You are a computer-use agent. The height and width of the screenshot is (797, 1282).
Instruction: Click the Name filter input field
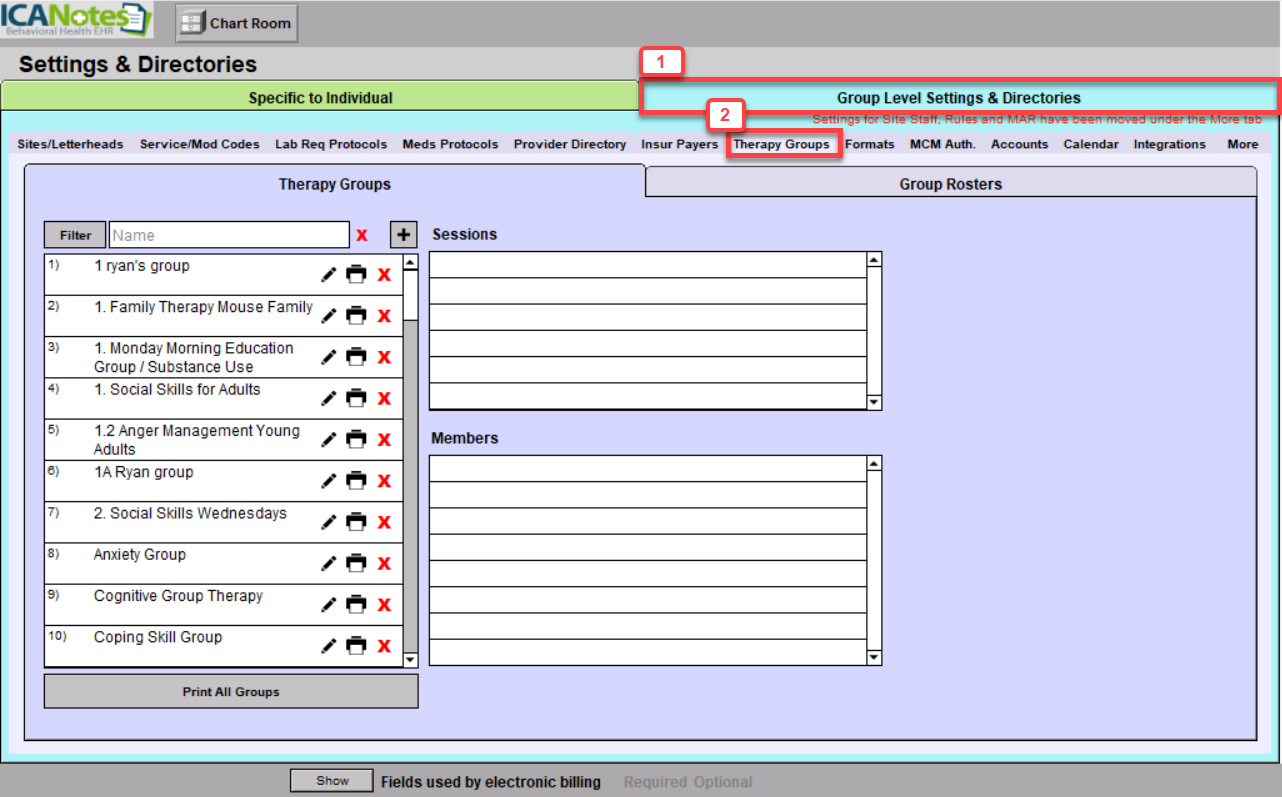click(x=229, y=235)
